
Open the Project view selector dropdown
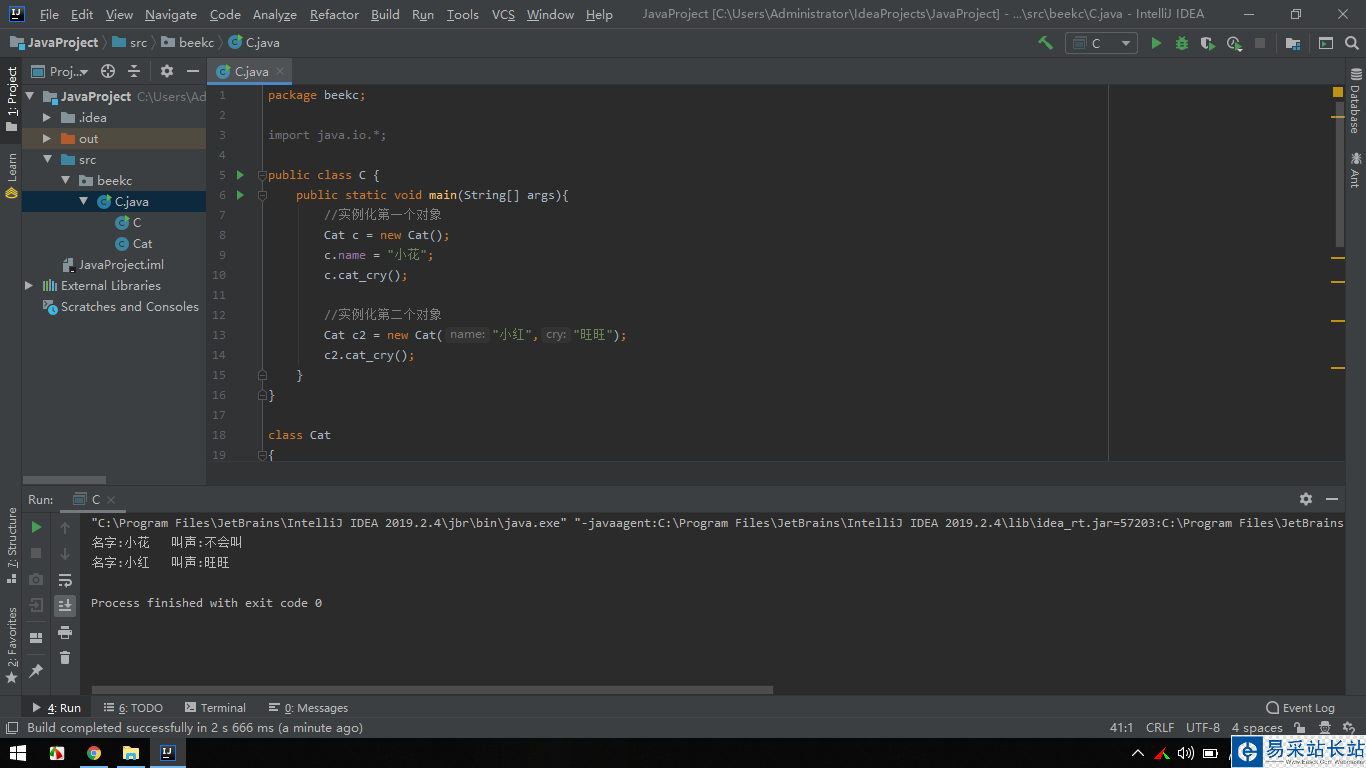point(60,71)
